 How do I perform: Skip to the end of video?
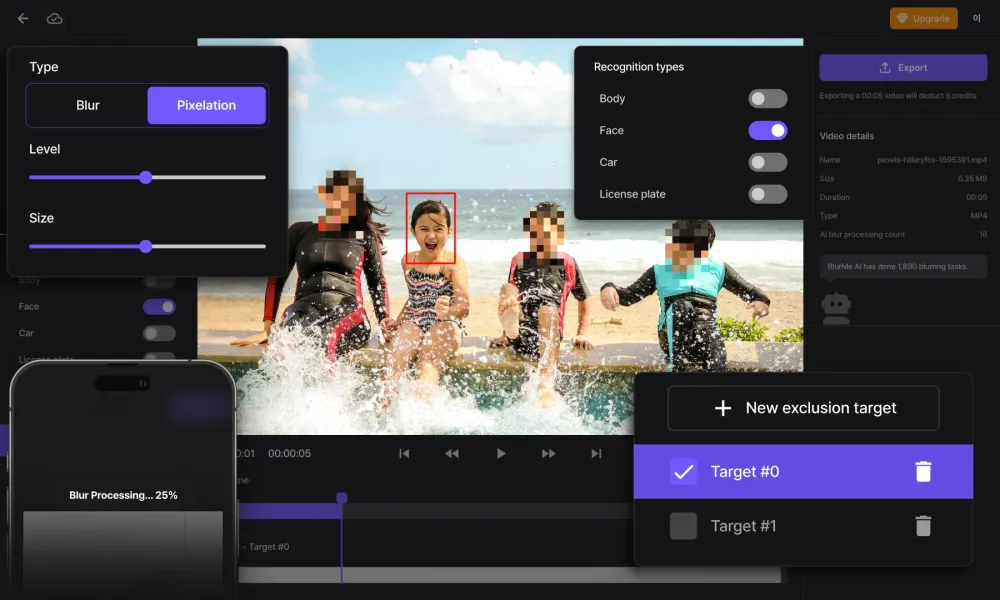pyautogui.click(x=596, y=454)
